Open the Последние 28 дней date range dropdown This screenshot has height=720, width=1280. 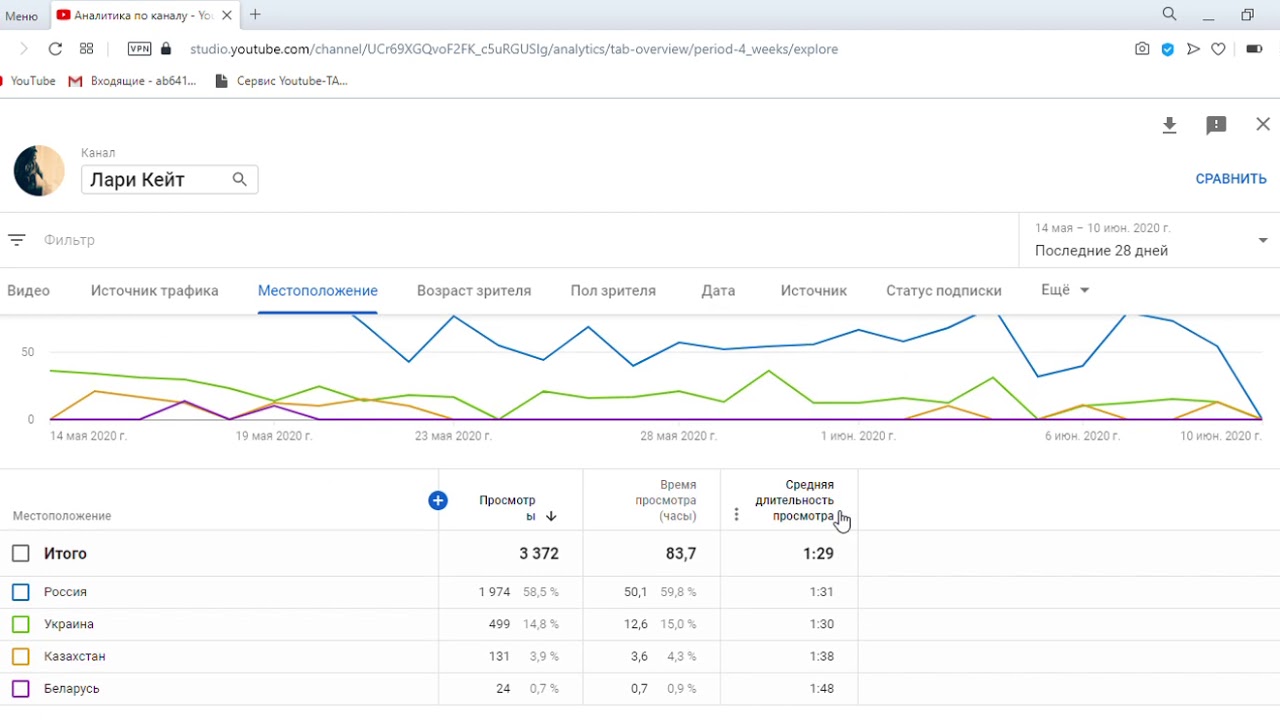tap(1148, 241)
